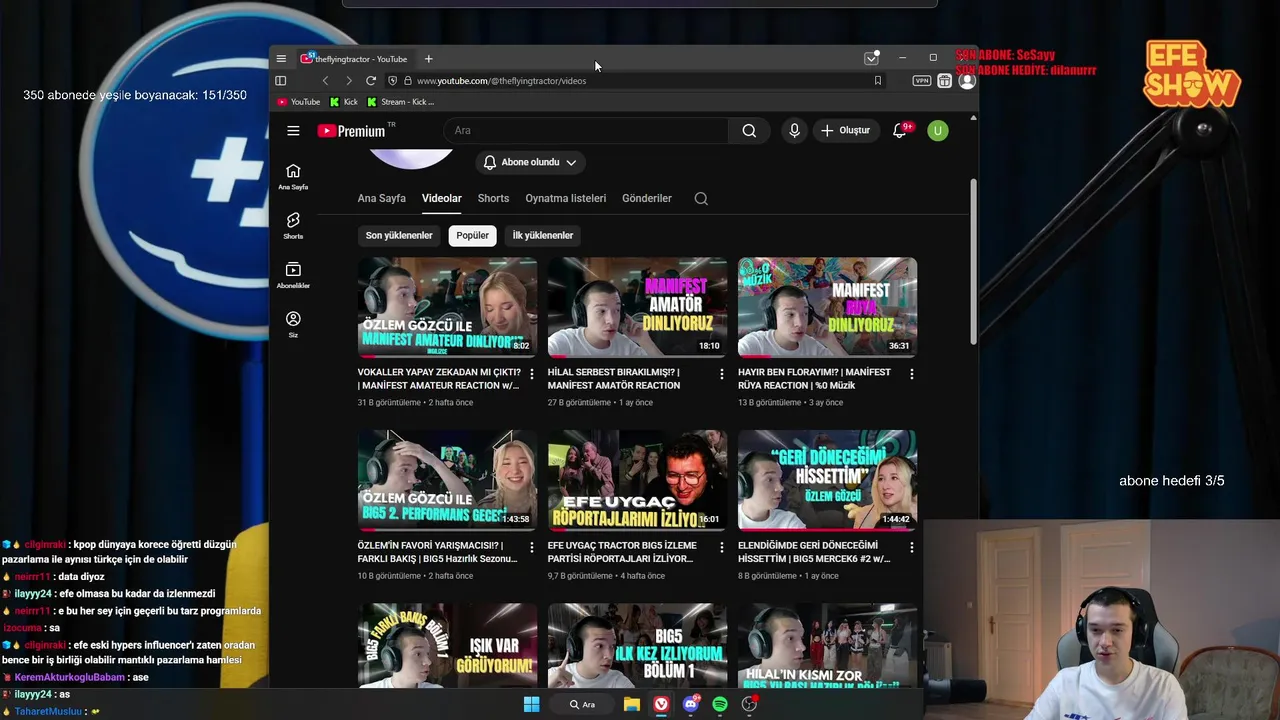The height and width of the screenshot is (720, 1280).
Task: Open VOKALLER YAPAY ZEKADAN MI ÇIKTI video title
Action: click(x=439, y=379)
